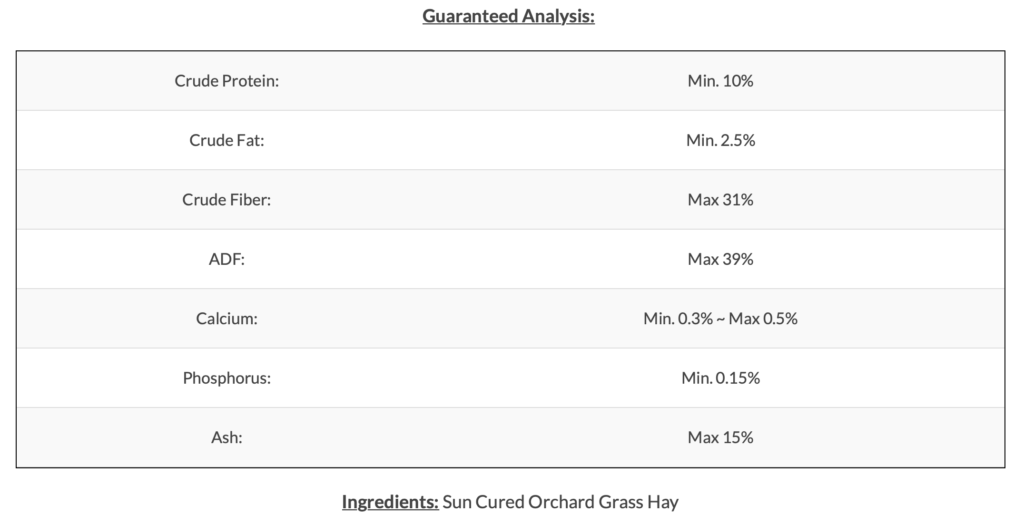Screen dimensions: 1024x523
Task: Click the Sun Cured Orchard Grass Hay text
Action: pos(560,502)
